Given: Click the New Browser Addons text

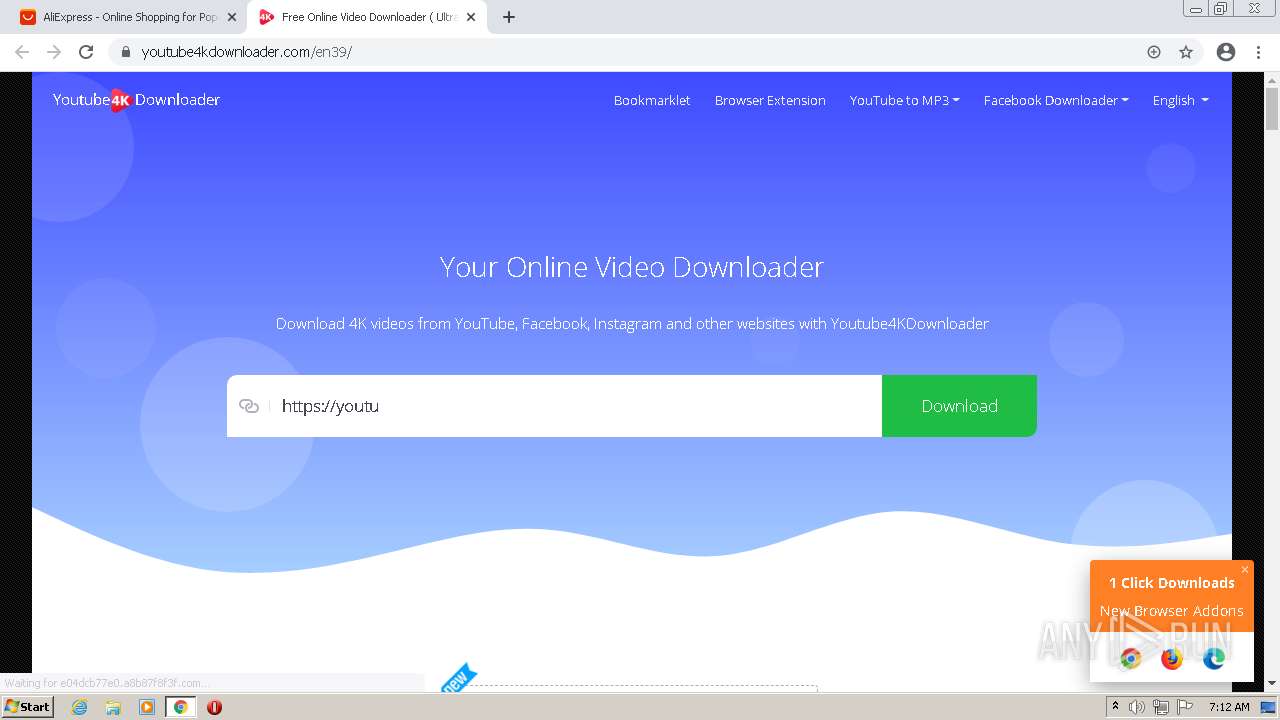Looking at the screenshot, I should [x=1172, y=611].
